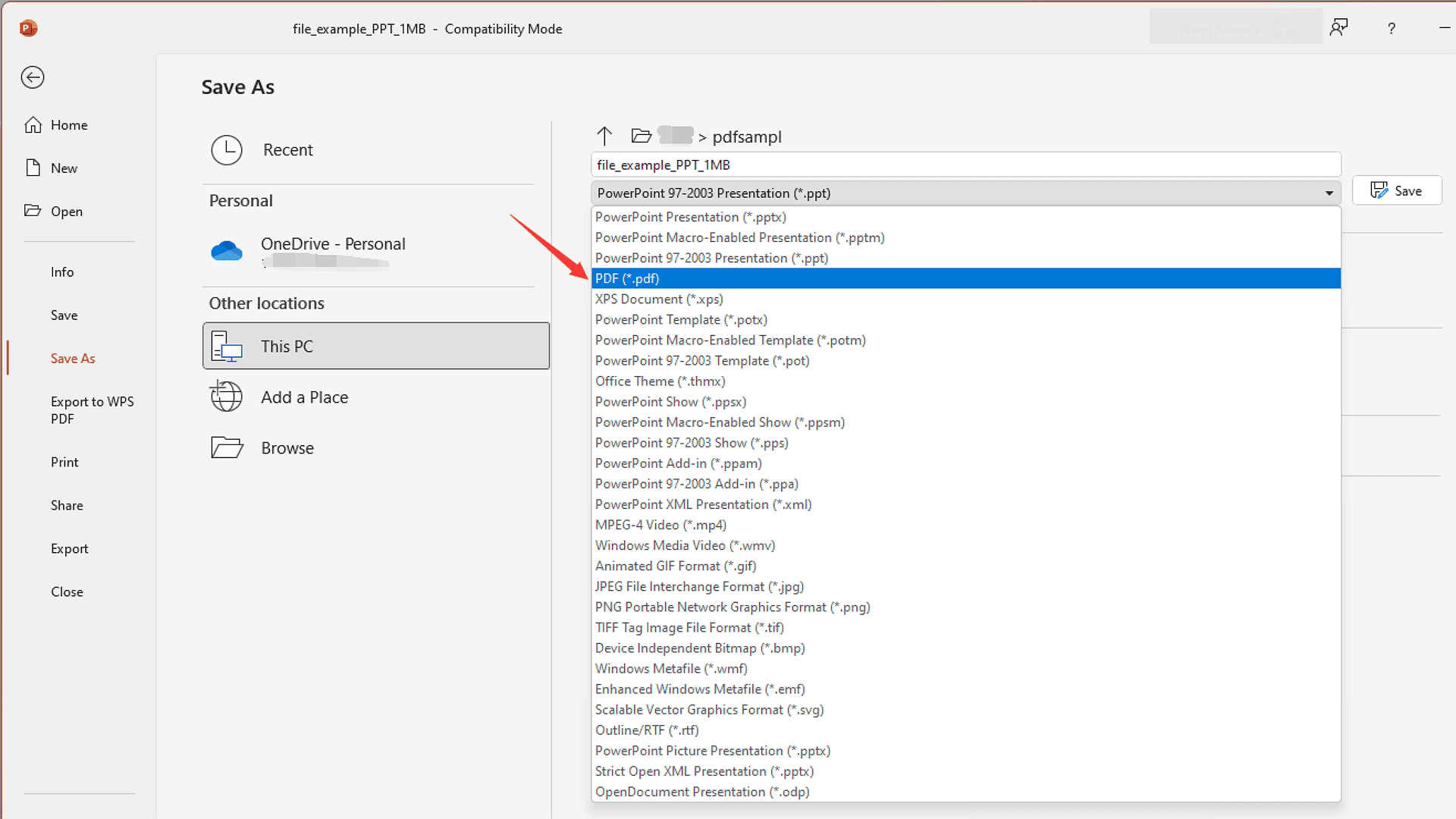
Task: Click the pdfsampl folder in path
Action: click(747, 137)
